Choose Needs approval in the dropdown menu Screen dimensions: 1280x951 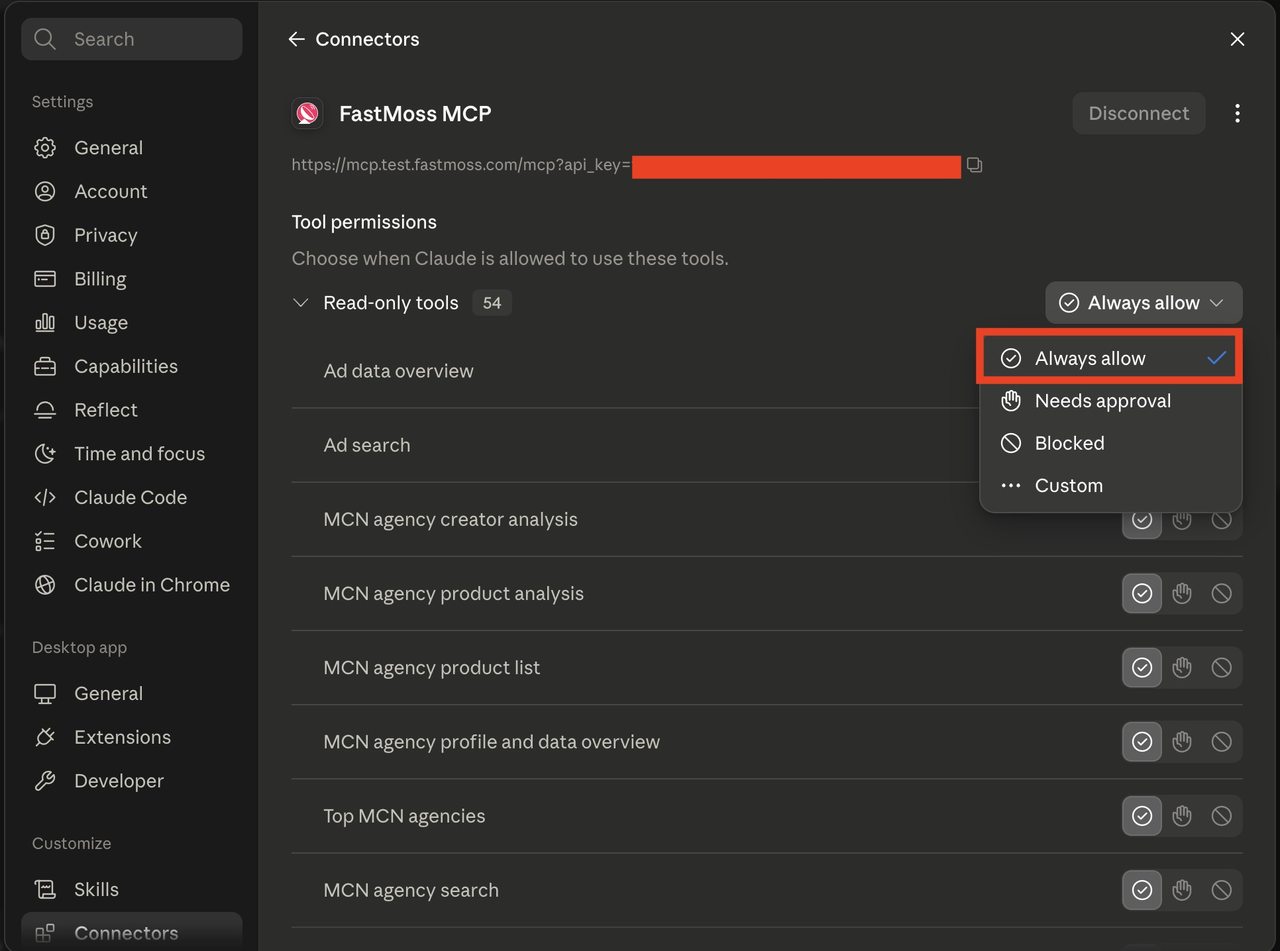pos(1110,401)
